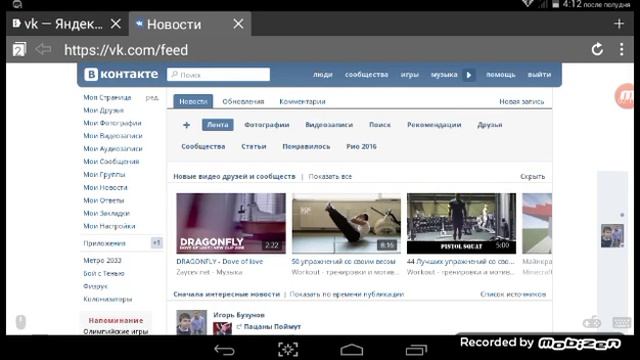Close the 'vk — Яндекс' tab
This screenshot has height=360, width=640.
116,24
